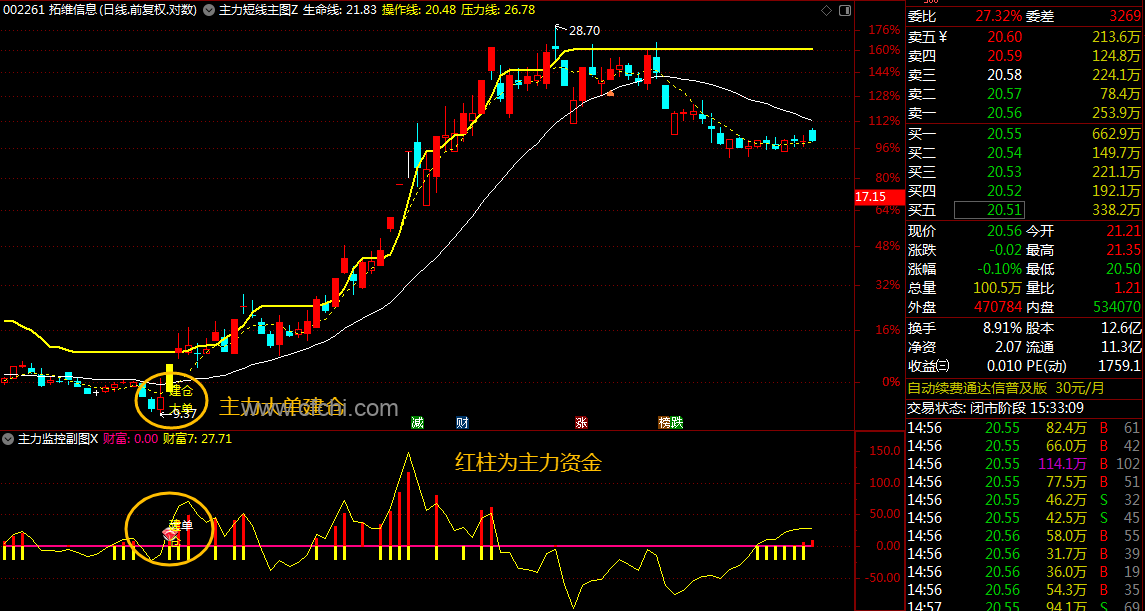Click the blue 财 info marker
The height and width of the screenshot is (611, 1145).
click(462, 423)
